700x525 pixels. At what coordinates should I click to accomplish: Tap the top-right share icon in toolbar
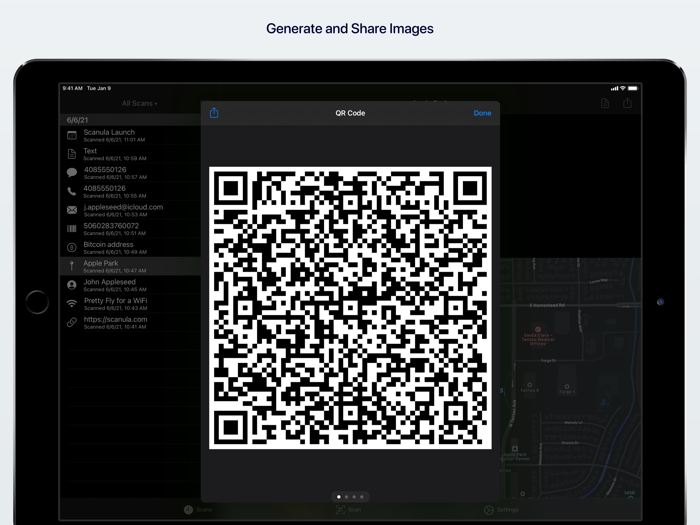click(x=627, y=103)
